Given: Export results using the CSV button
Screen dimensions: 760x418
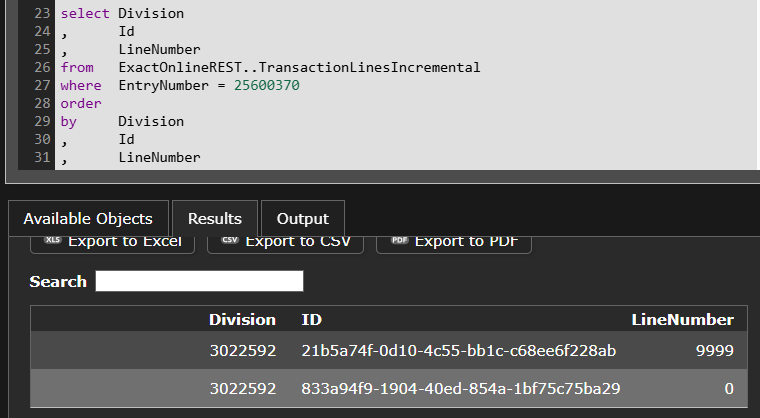Looking at the screenshot, I should pos(285,242).
